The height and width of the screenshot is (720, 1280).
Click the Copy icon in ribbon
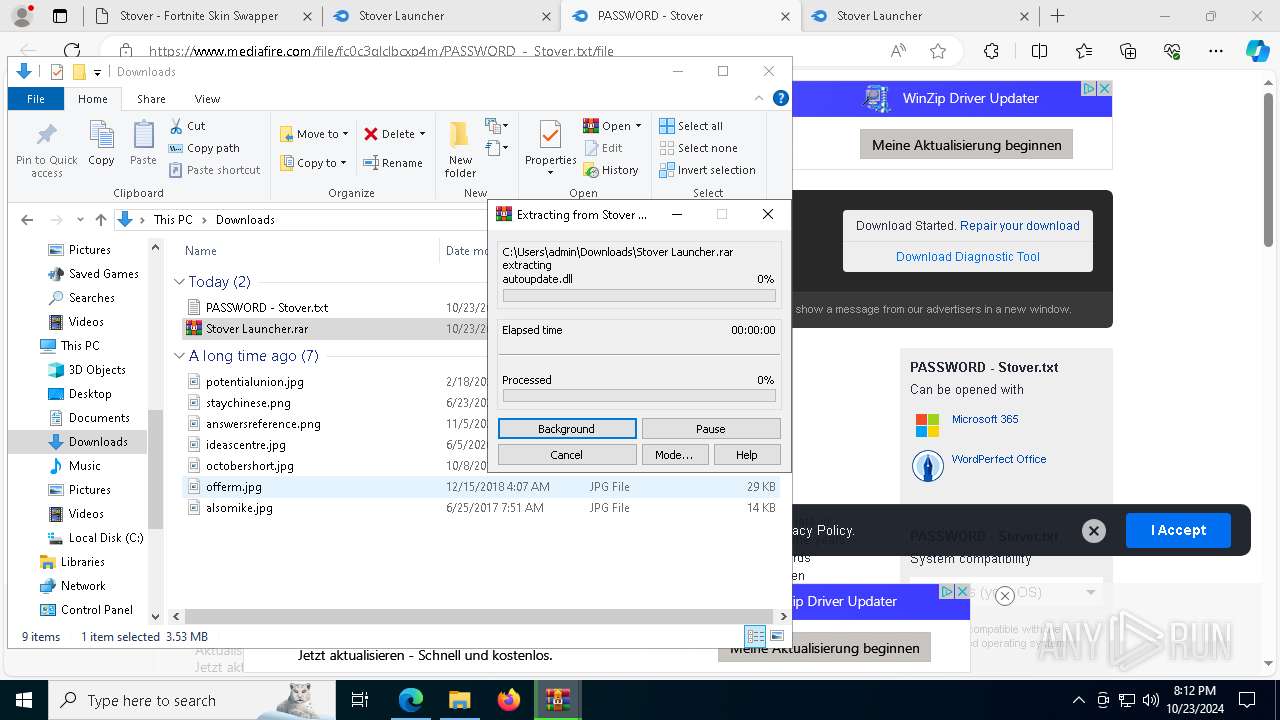pos(101,135)
